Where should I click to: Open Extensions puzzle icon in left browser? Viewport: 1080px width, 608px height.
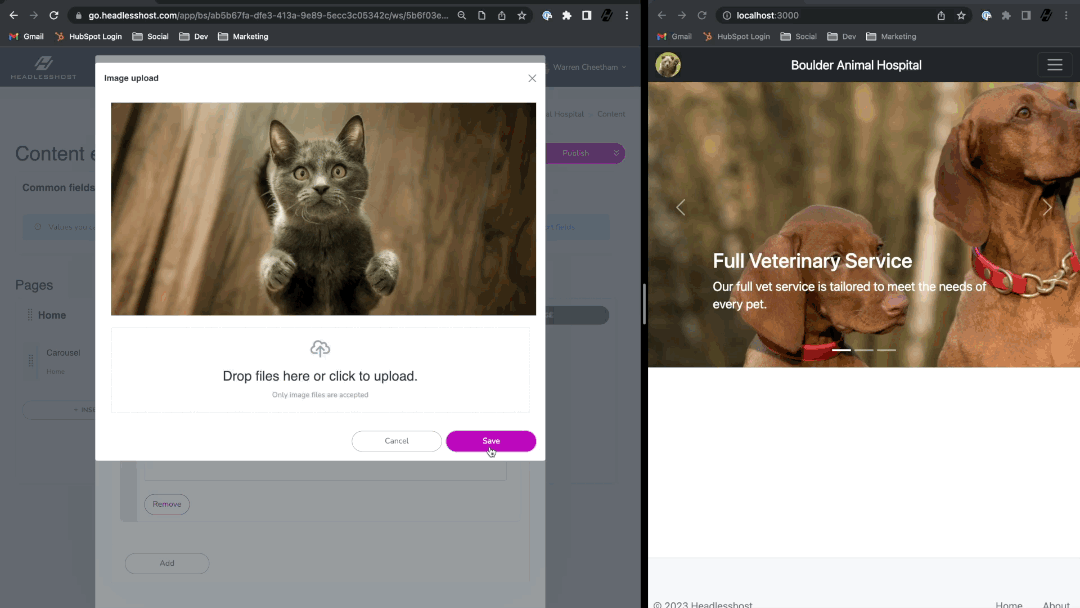tap(567, 16)
